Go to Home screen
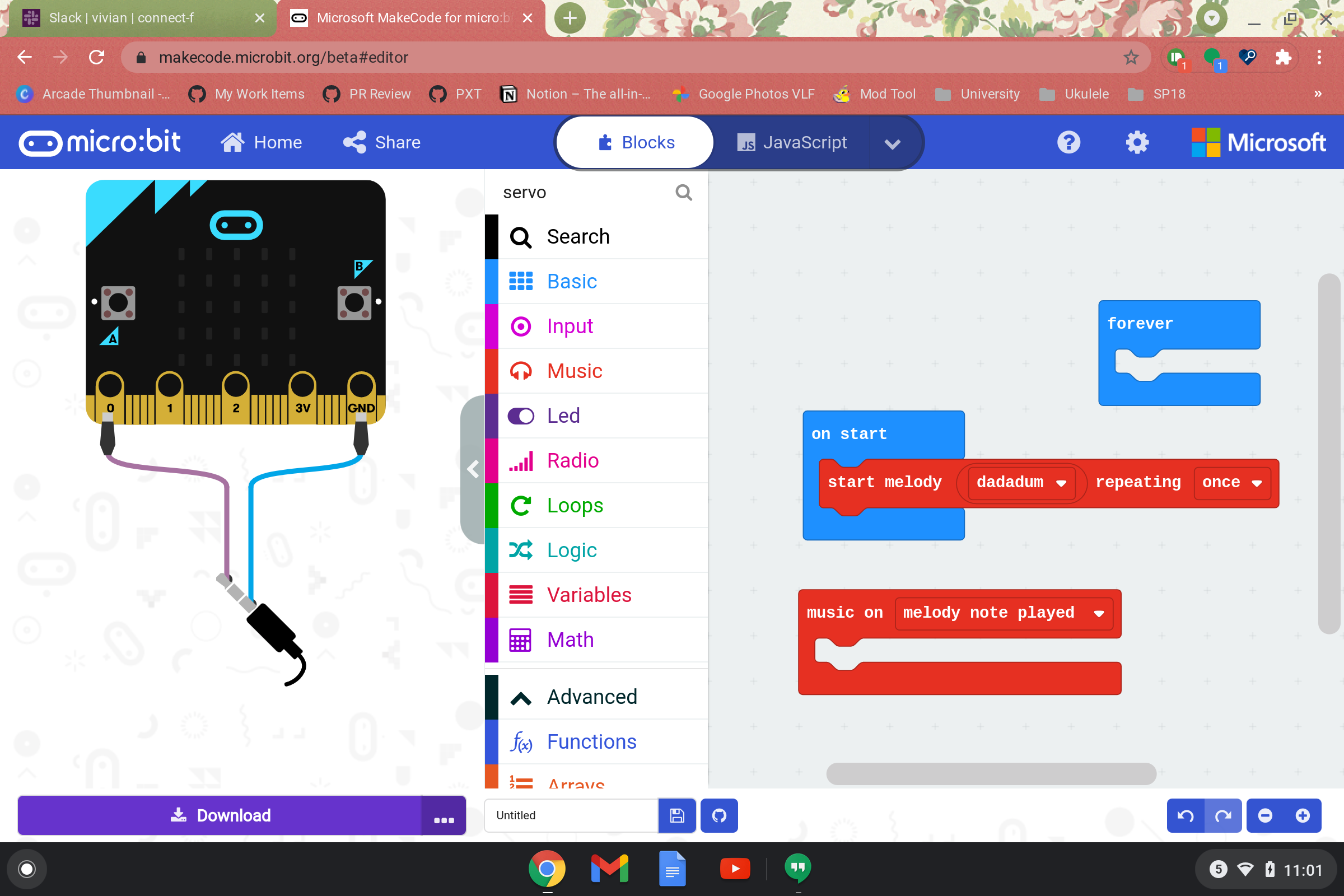Screen dimensions: 1344x896 click(x=261, y=142)
